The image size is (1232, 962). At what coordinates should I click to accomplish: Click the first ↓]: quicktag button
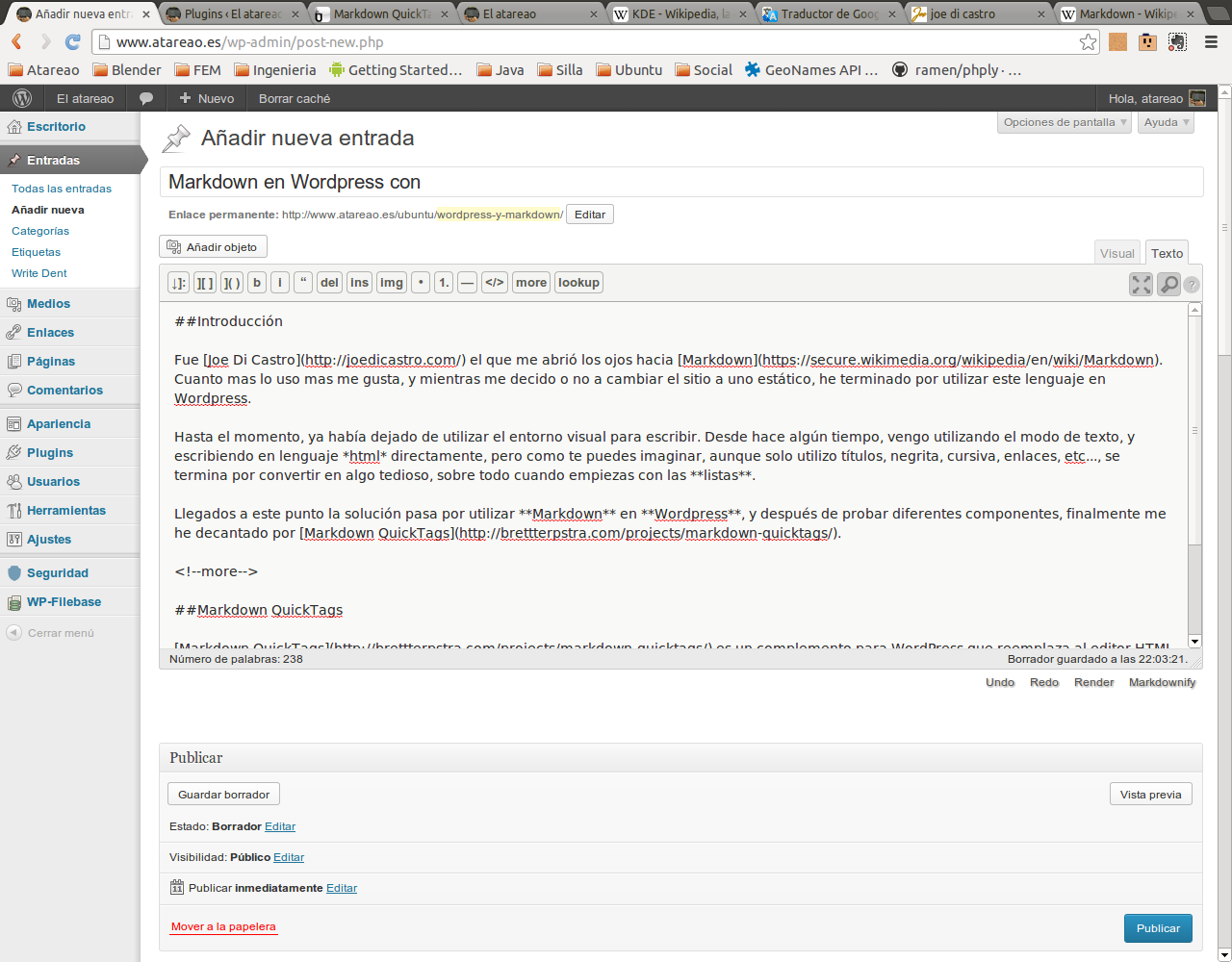[178, 283]
